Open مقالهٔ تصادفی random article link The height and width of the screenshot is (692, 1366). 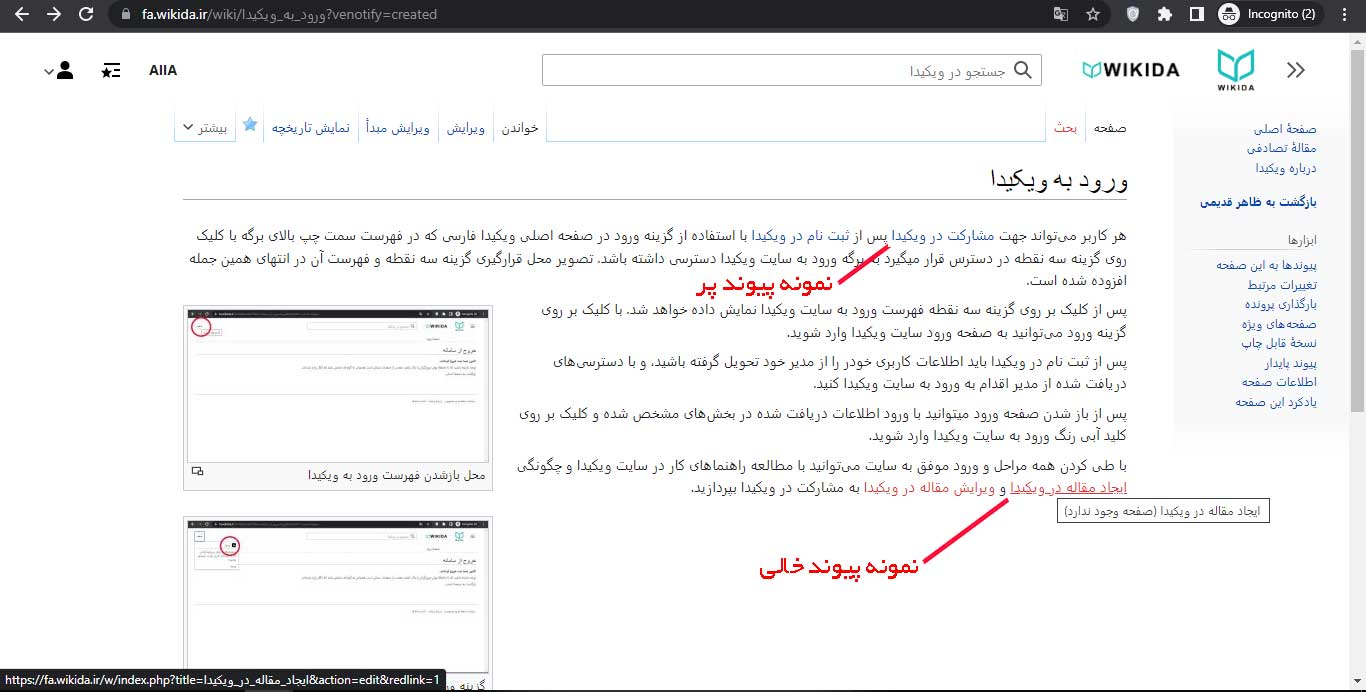[x=1281, y=148]
